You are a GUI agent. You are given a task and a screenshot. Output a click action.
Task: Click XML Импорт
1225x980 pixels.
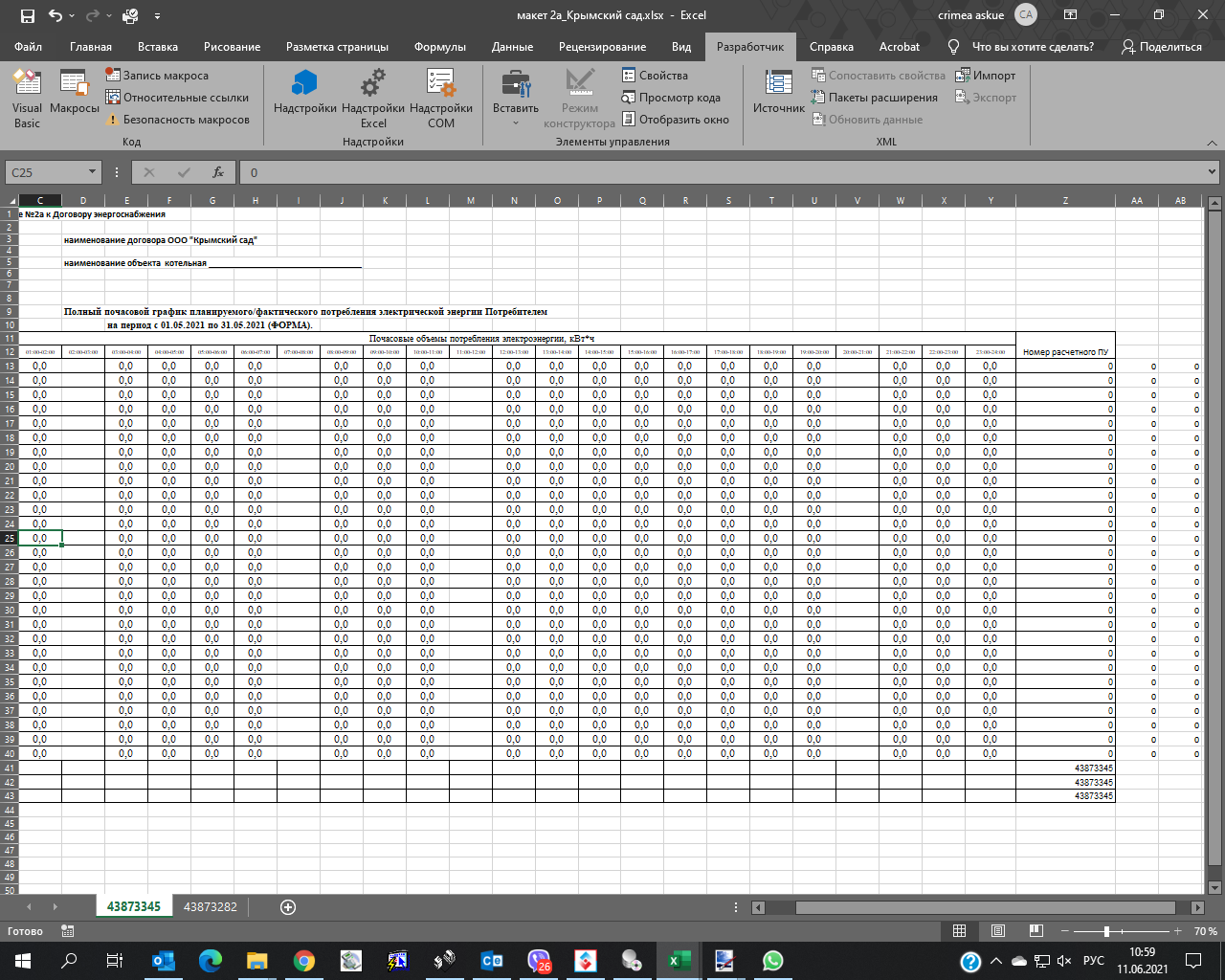pos(986,75)
